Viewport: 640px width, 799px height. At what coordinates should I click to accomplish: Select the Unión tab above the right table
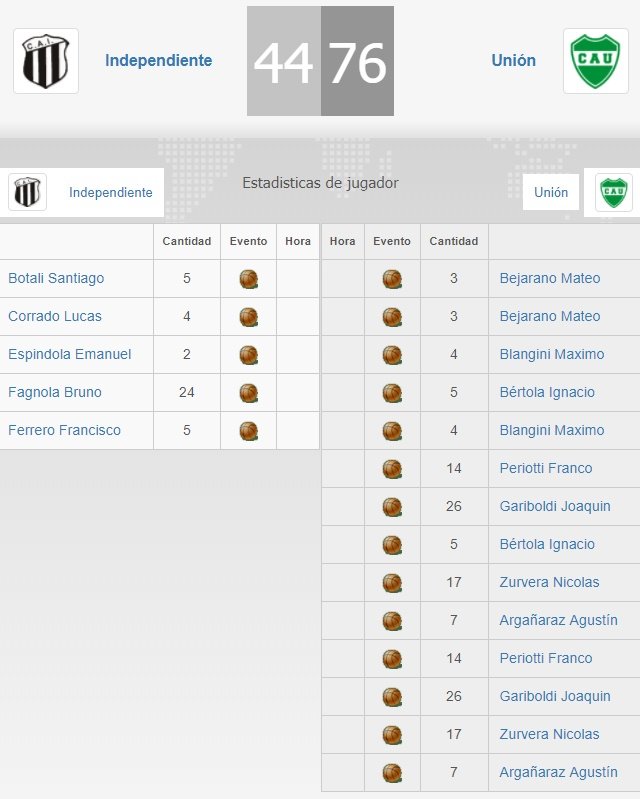(x=551, y=192)
